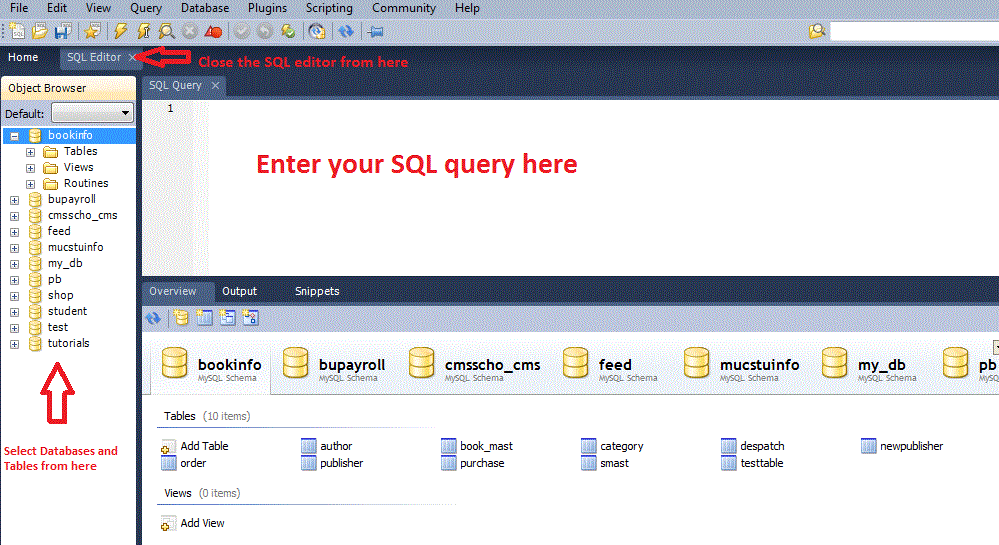Toggle auto-commit mode icon

click(x=288, y=31)
